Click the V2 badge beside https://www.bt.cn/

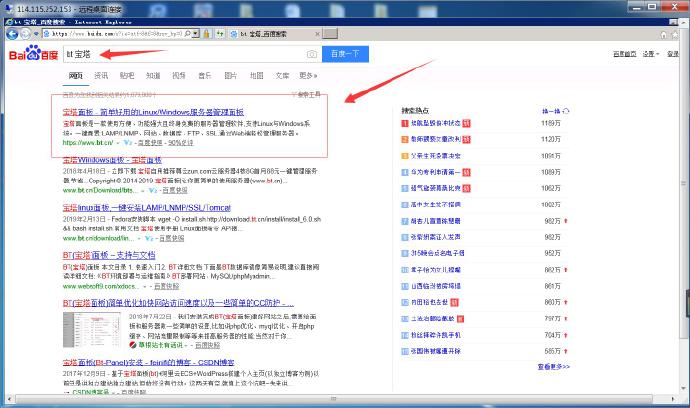[128, 143]
